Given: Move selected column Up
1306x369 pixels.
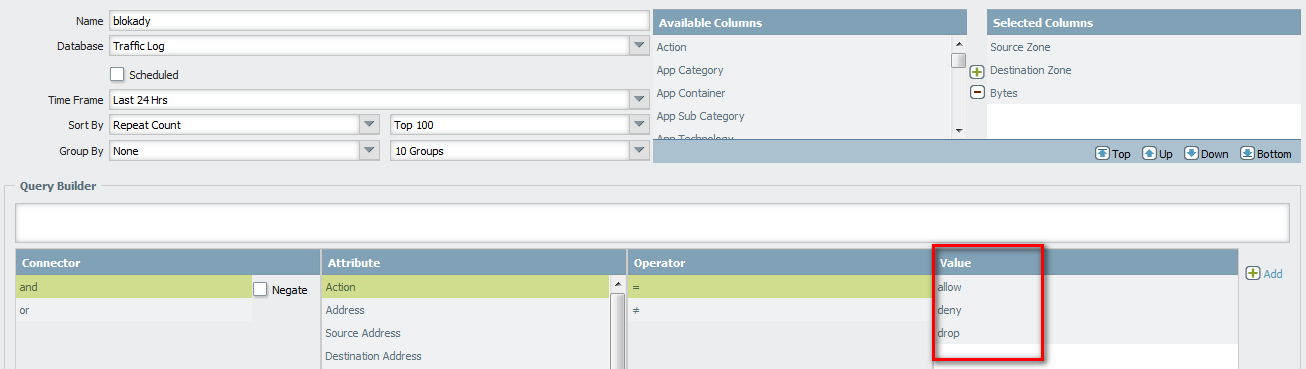Looking at the screenshot, I should coord(1157,154).
